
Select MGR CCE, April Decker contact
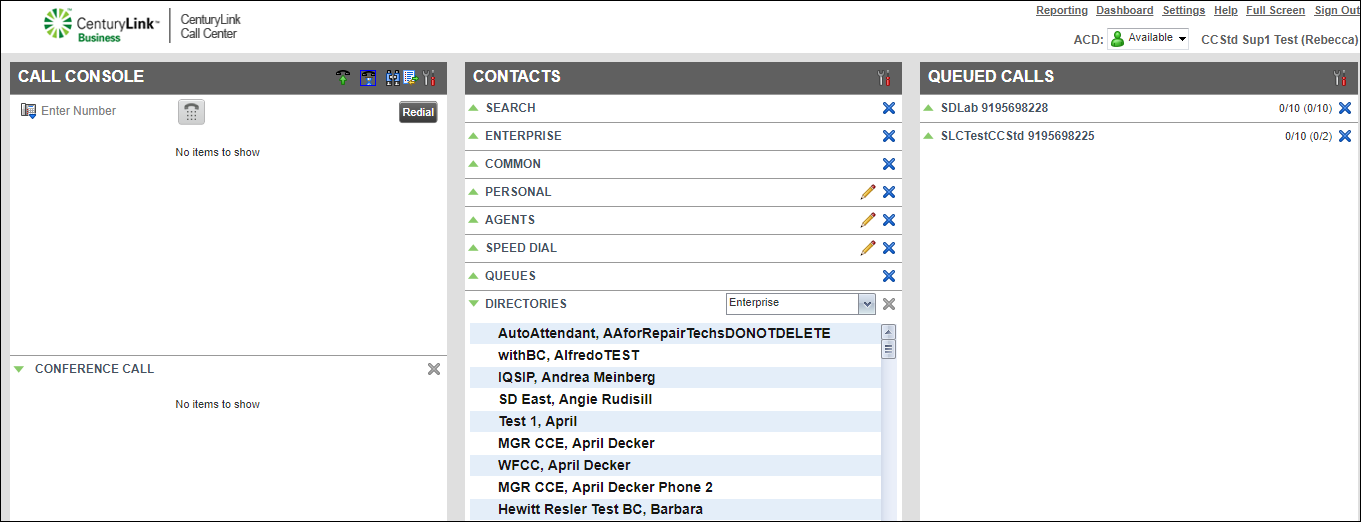coord(675,443)
